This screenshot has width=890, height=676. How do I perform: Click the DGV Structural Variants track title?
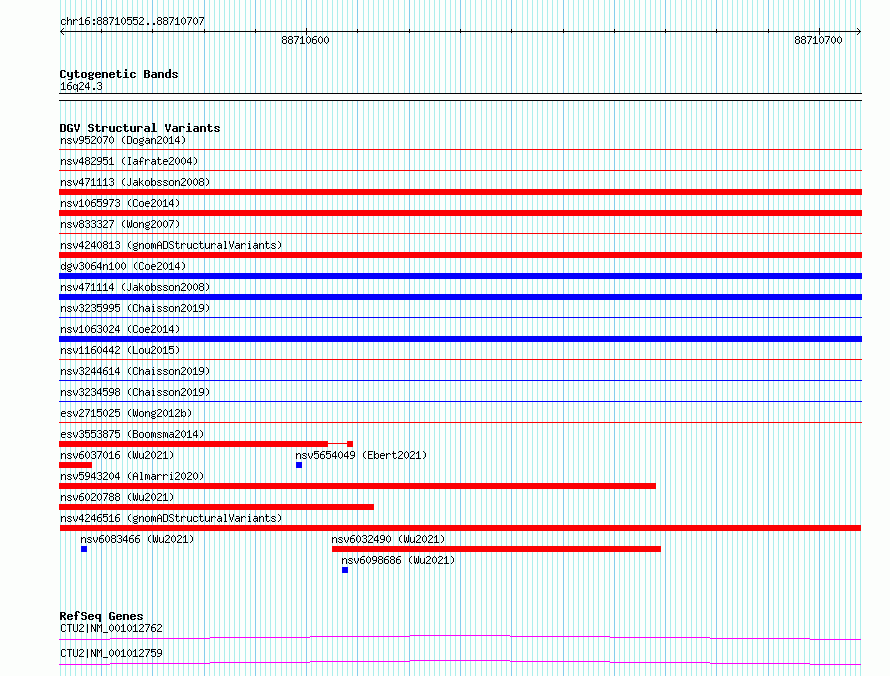coord(140,128)
